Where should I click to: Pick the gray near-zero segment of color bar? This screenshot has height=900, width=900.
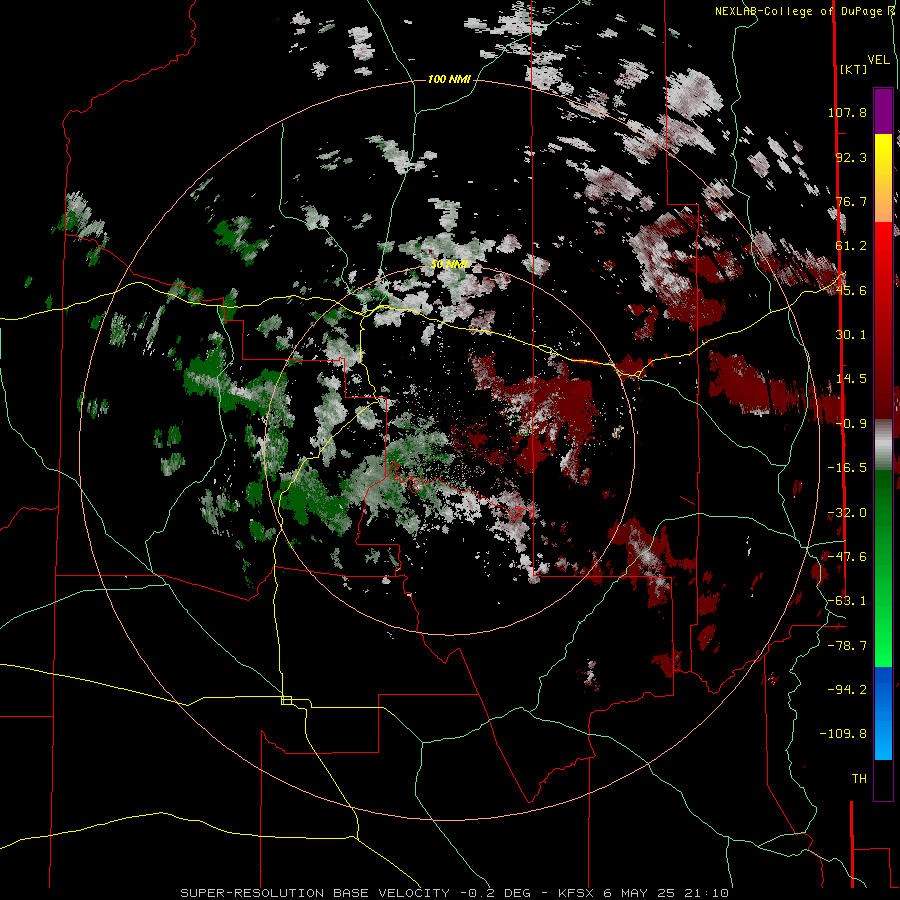point(883,445)
